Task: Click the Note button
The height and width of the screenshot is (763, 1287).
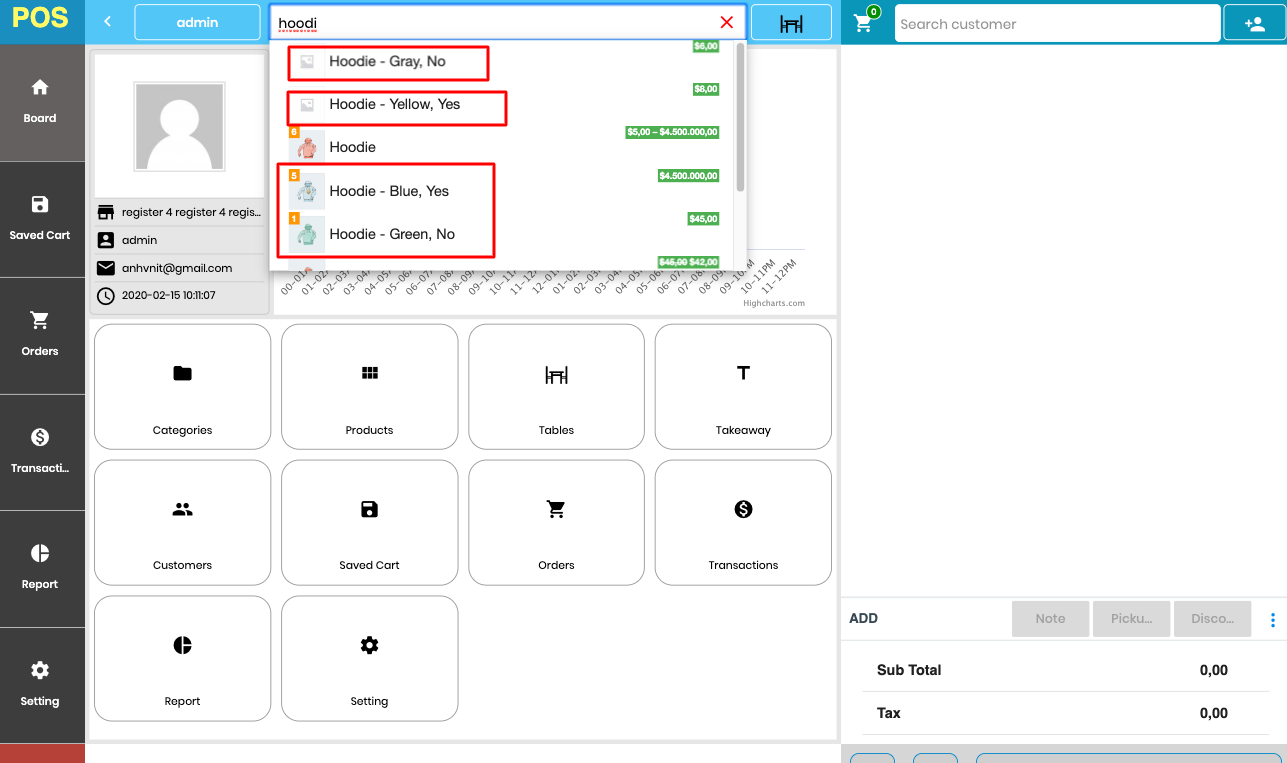Action: (1050, 619)
